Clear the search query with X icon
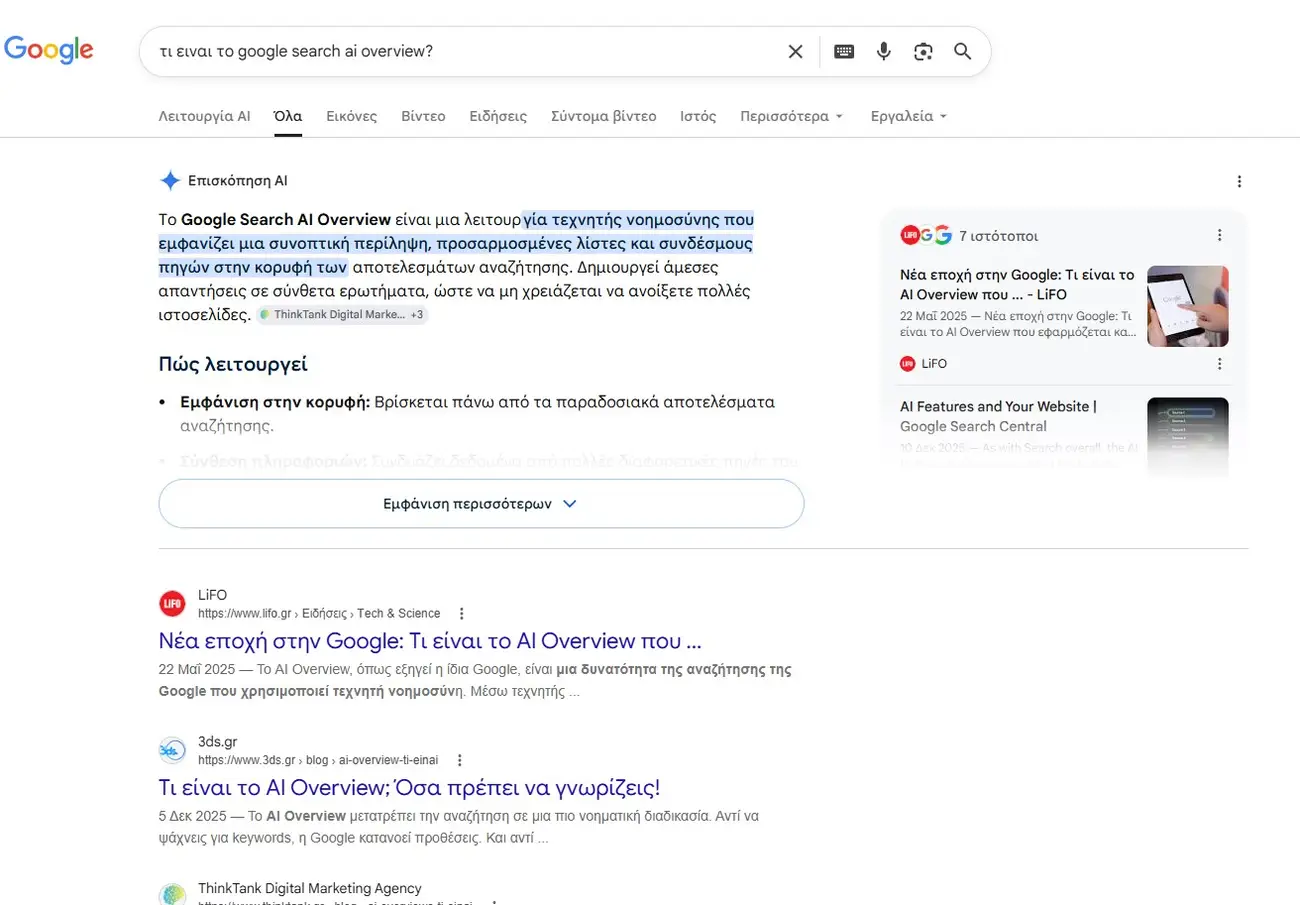Screen dimensions: 1300x905 [x=795, y=52]
